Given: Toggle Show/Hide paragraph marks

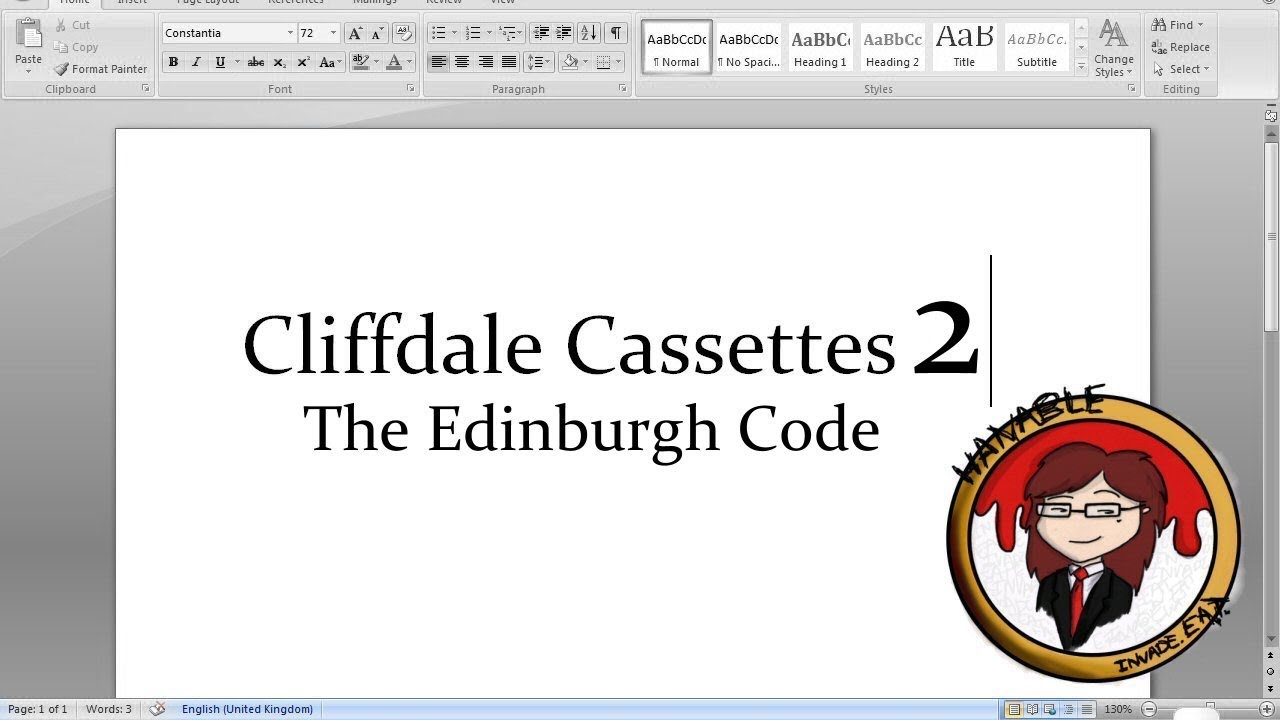Looking at the screenshot, I should pyautogui.click(x=616, y=33).
